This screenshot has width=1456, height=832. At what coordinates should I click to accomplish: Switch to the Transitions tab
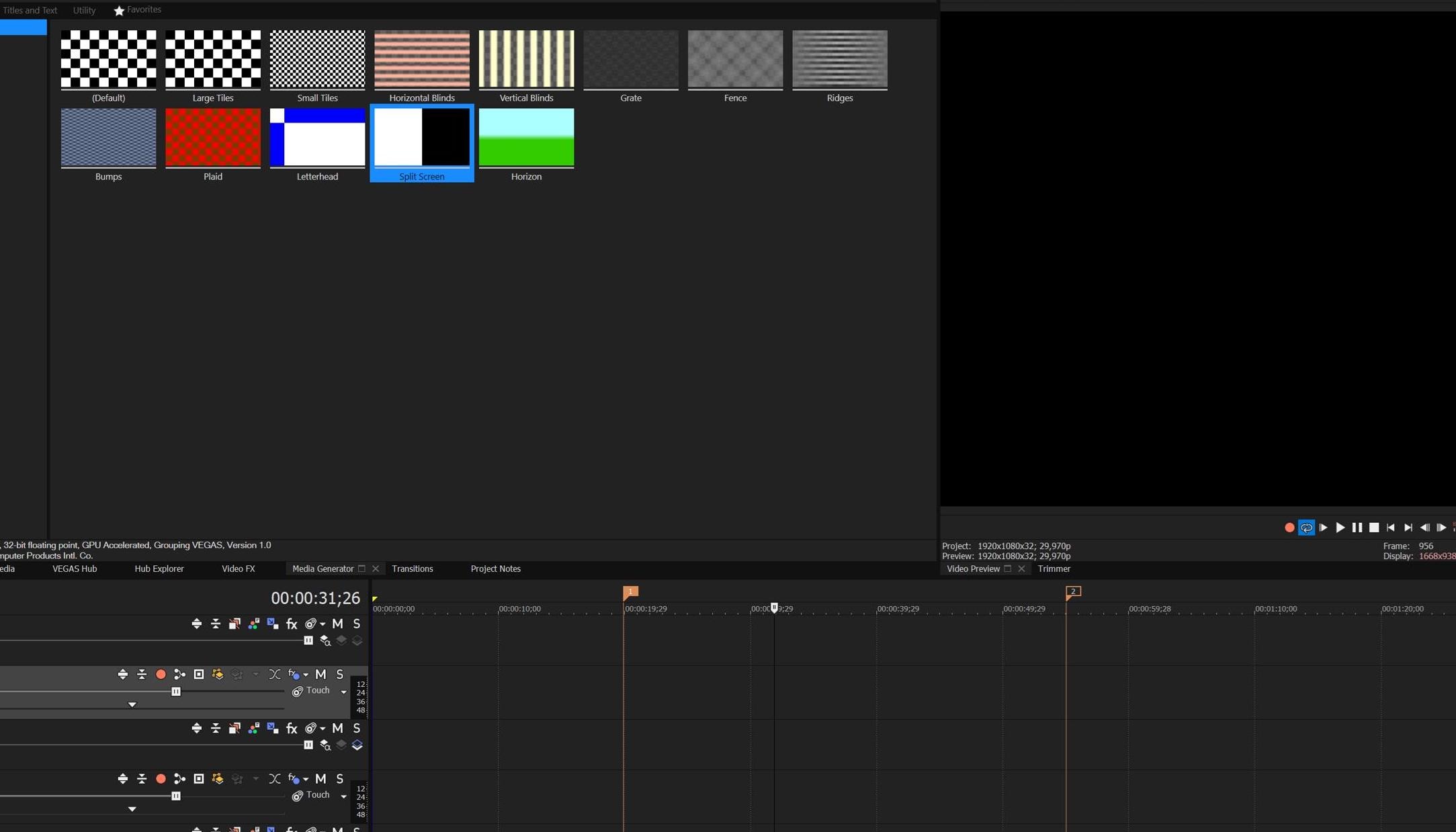point(412,569)
